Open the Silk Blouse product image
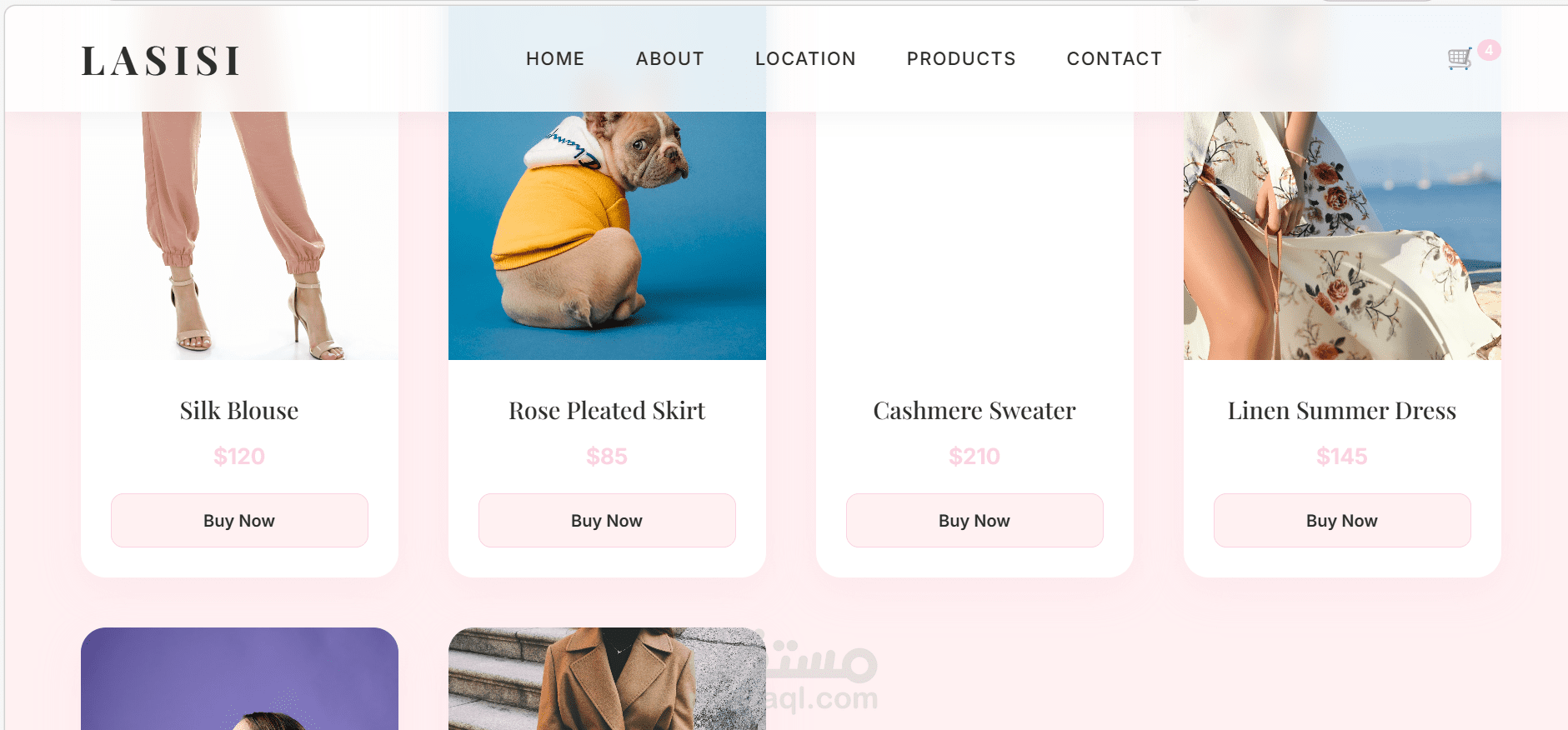This screenshot has width=1568, height=730. [239, 236]
